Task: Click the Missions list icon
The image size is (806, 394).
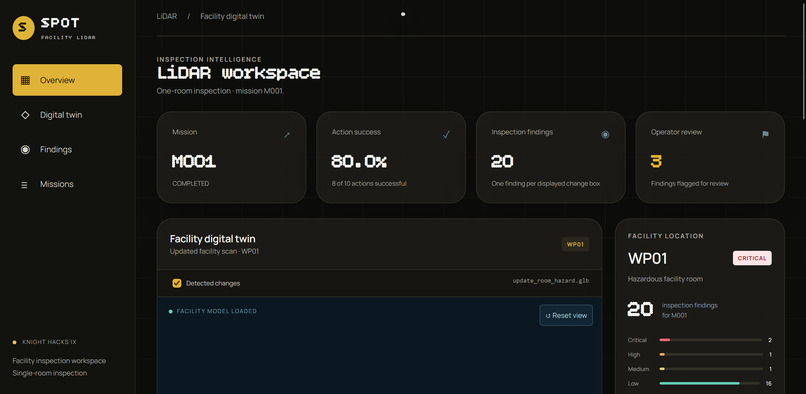Action: (x=24, y=185)
